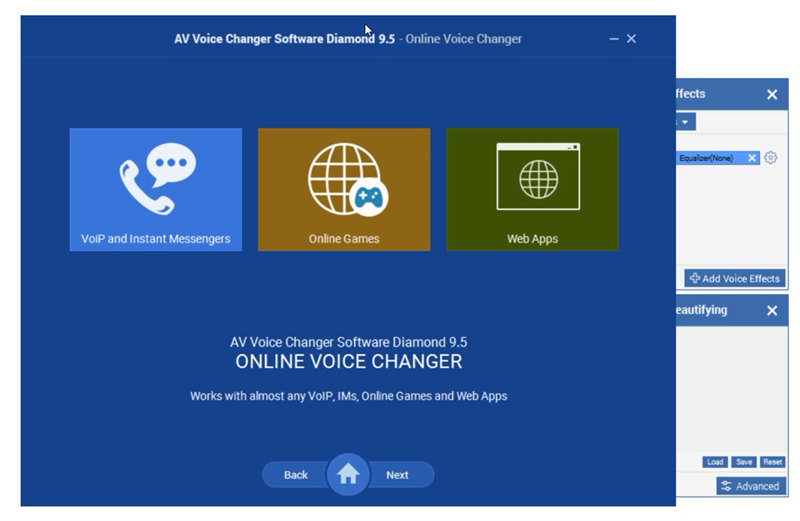Go Back in the wizard
Screen dimensions: 800x521
(x=295, y=475)
